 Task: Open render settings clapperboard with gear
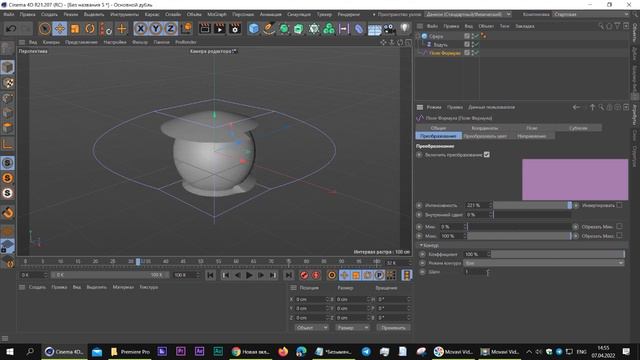click(x=235, y=29)
